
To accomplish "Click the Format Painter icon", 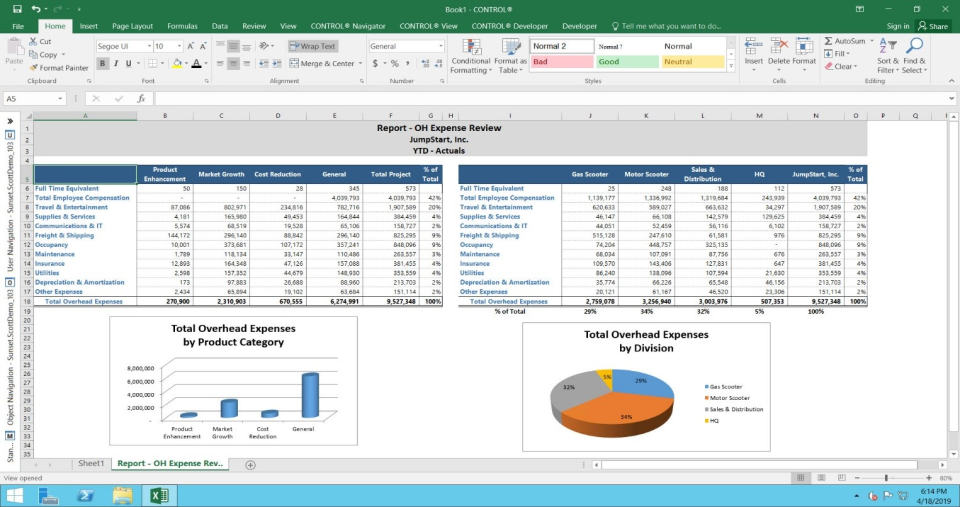I will 33,68.
